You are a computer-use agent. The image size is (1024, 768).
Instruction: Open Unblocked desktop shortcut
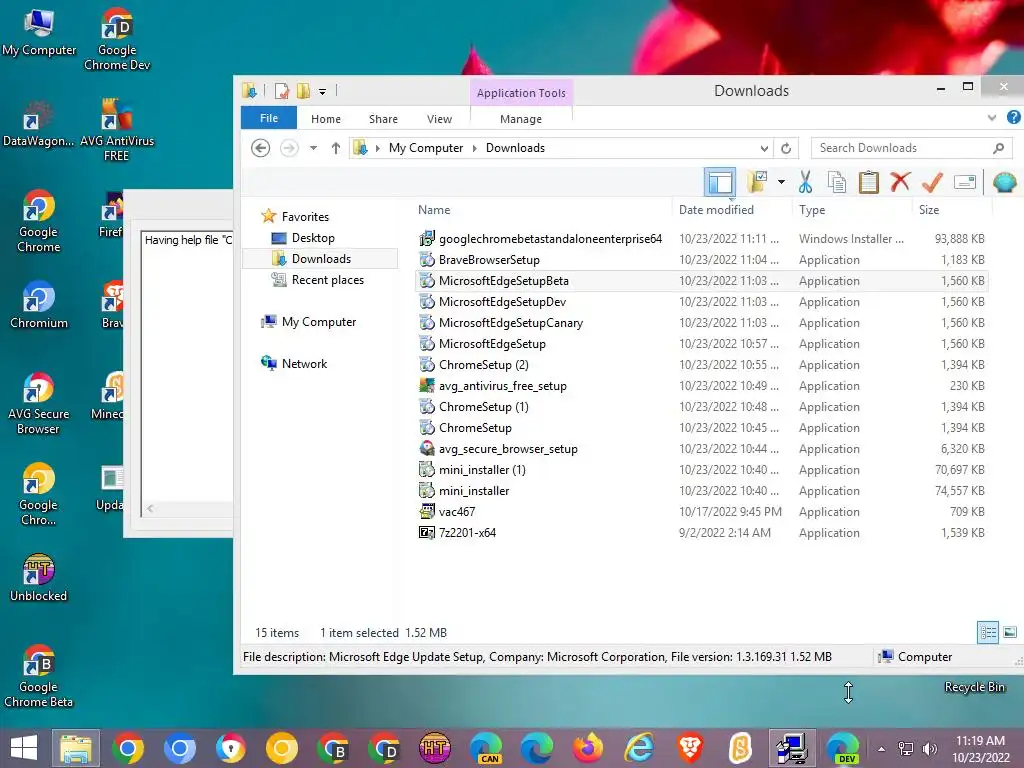(x=39, y=577)
